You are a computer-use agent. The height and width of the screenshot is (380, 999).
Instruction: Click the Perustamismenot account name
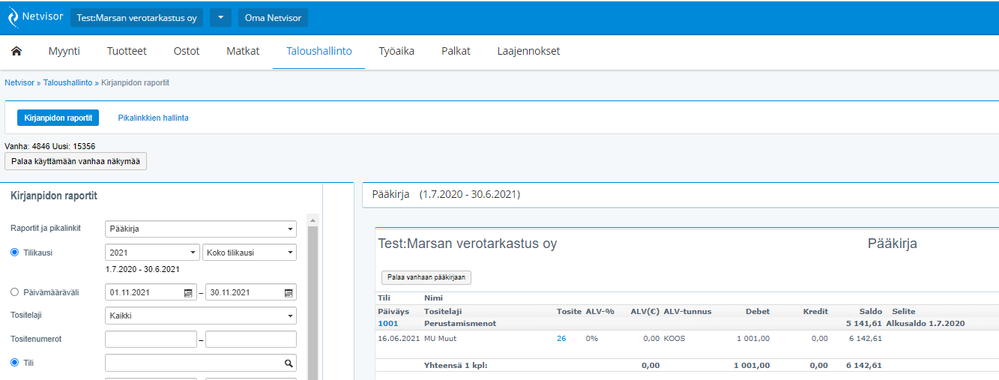[x=460, y=323]
